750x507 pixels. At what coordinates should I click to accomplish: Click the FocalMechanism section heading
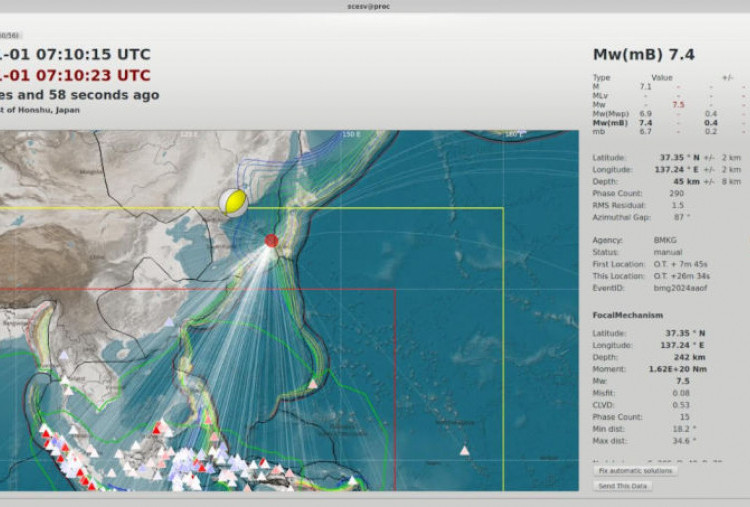(x=628, y=315)
